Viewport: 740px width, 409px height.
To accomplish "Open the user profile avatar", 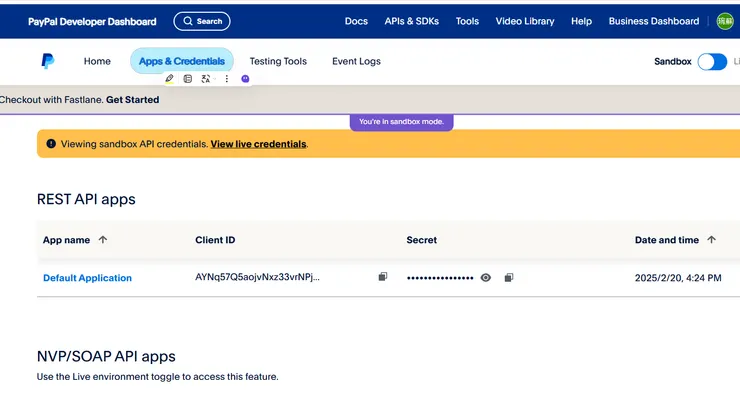I will pyautogui.click(x=725, y=21).
